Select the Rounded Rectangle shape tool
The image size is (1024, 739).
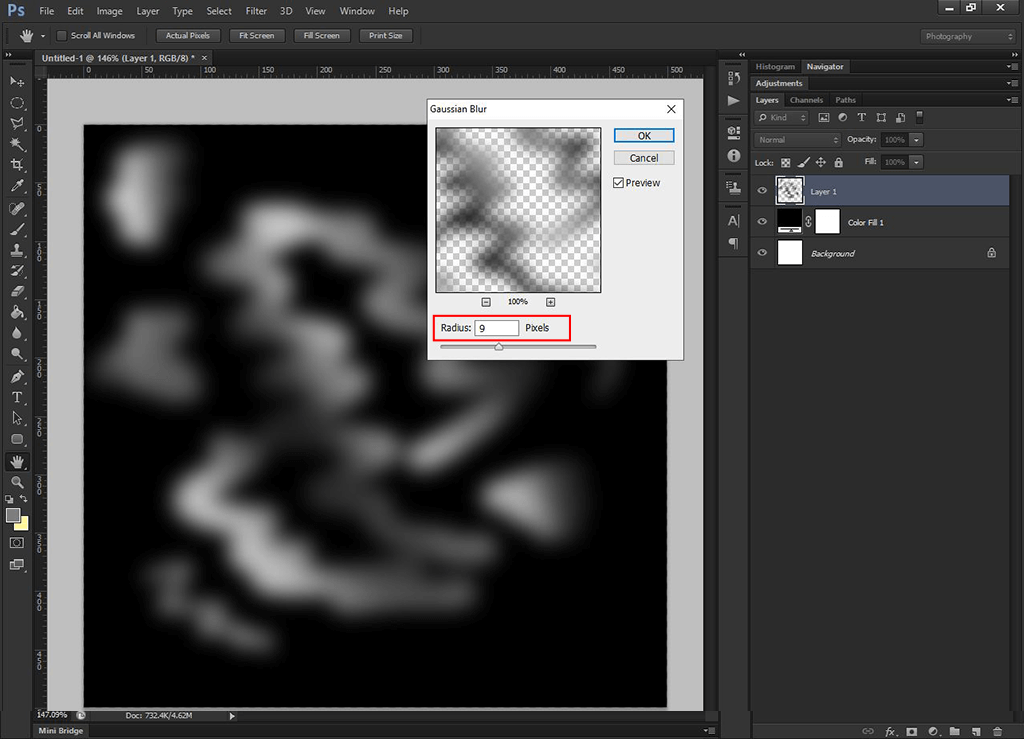[x=17, y=439]
